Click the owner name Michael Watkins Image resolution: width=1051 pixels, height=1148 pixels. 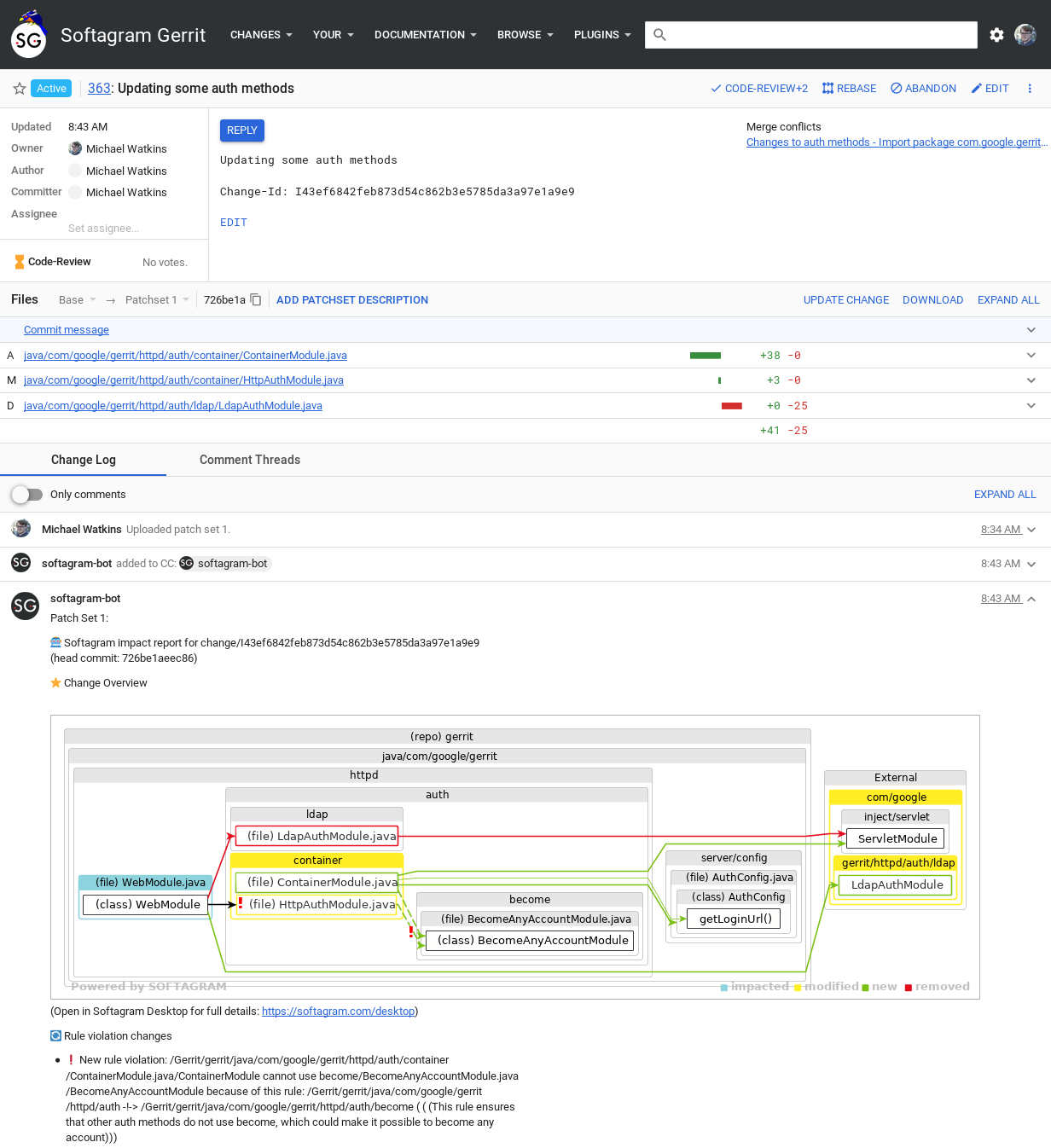(126, 149)
